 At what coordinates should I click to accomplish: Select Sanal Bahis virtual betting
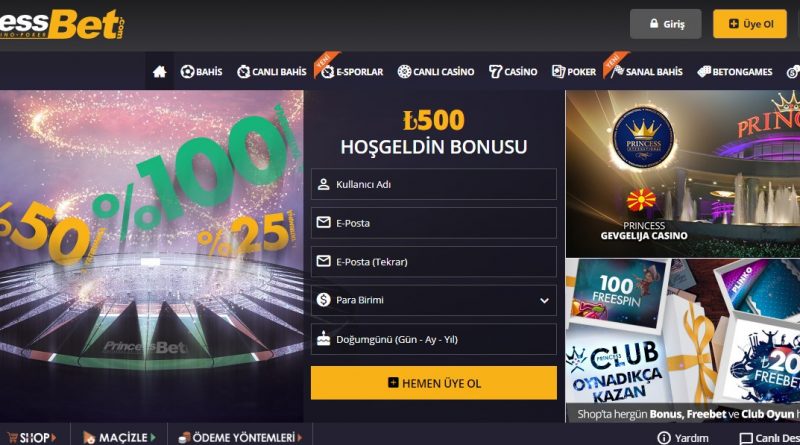646,72
